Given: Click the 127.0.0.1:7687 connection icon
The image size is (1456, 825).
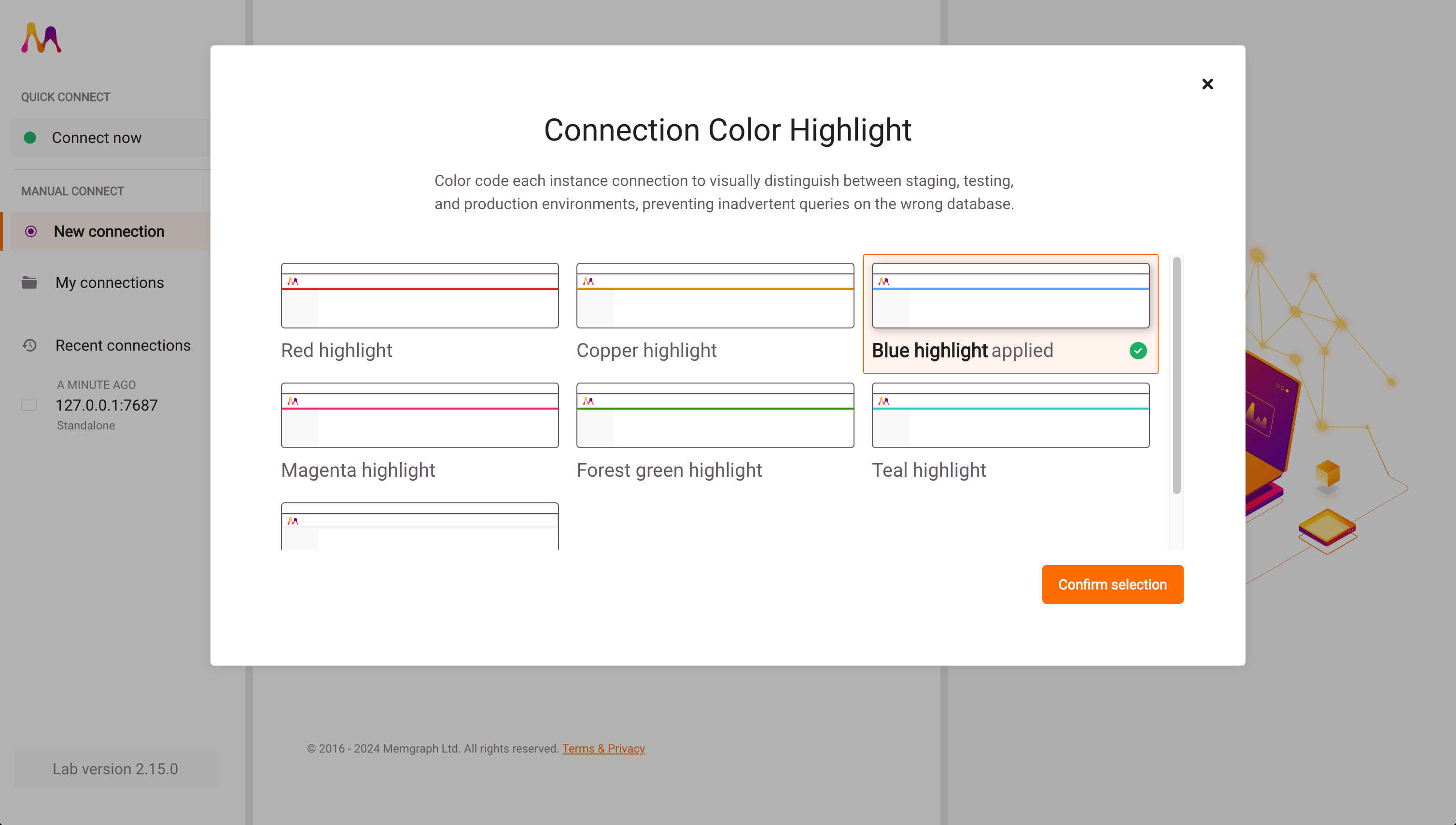Looking at the screenshot, I should [29, 405].
